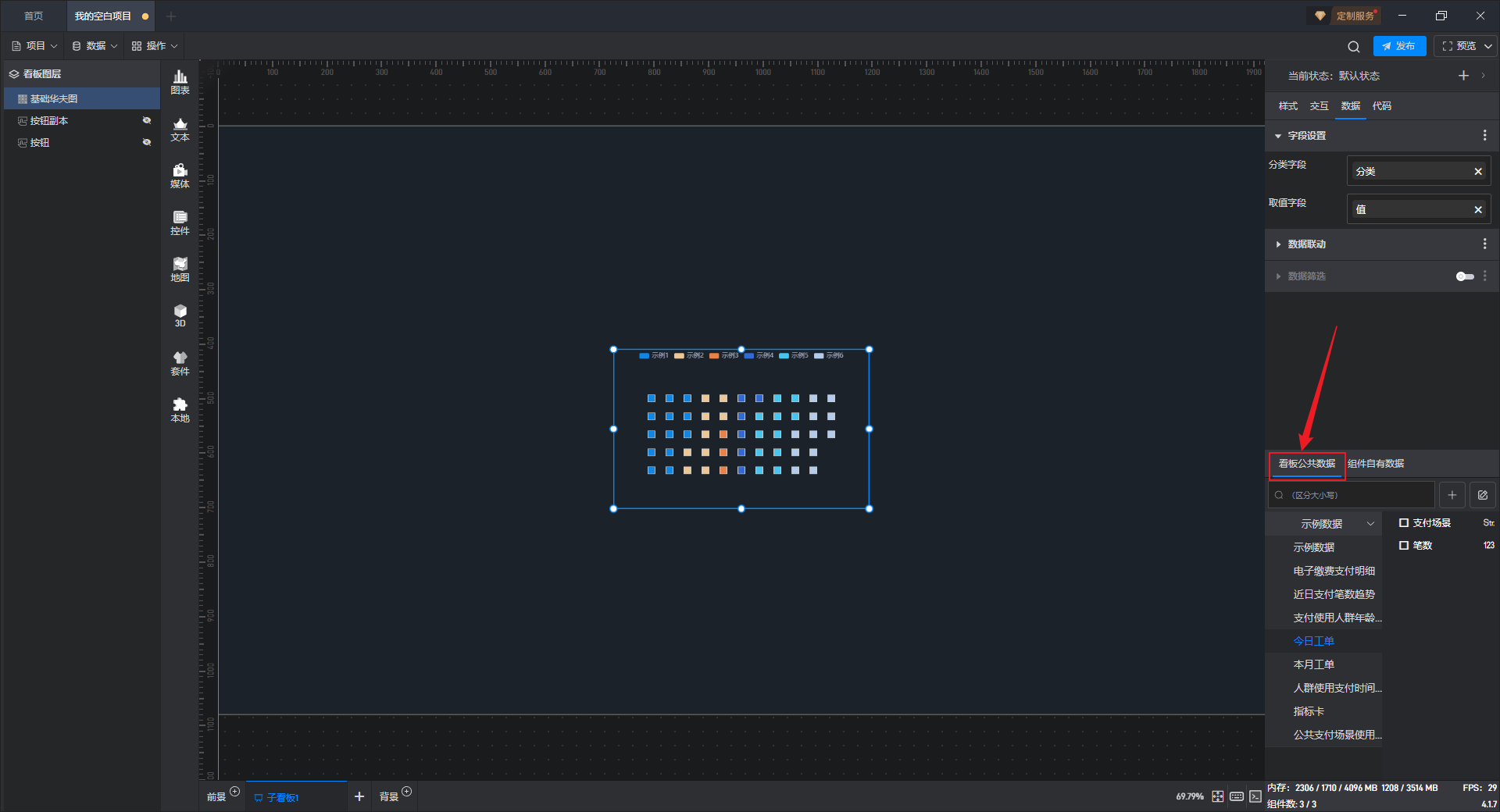Toggle the 数据筛选 switch
The width and height of the screenshot is (1500, 812).
click(x=1465, y=276)
